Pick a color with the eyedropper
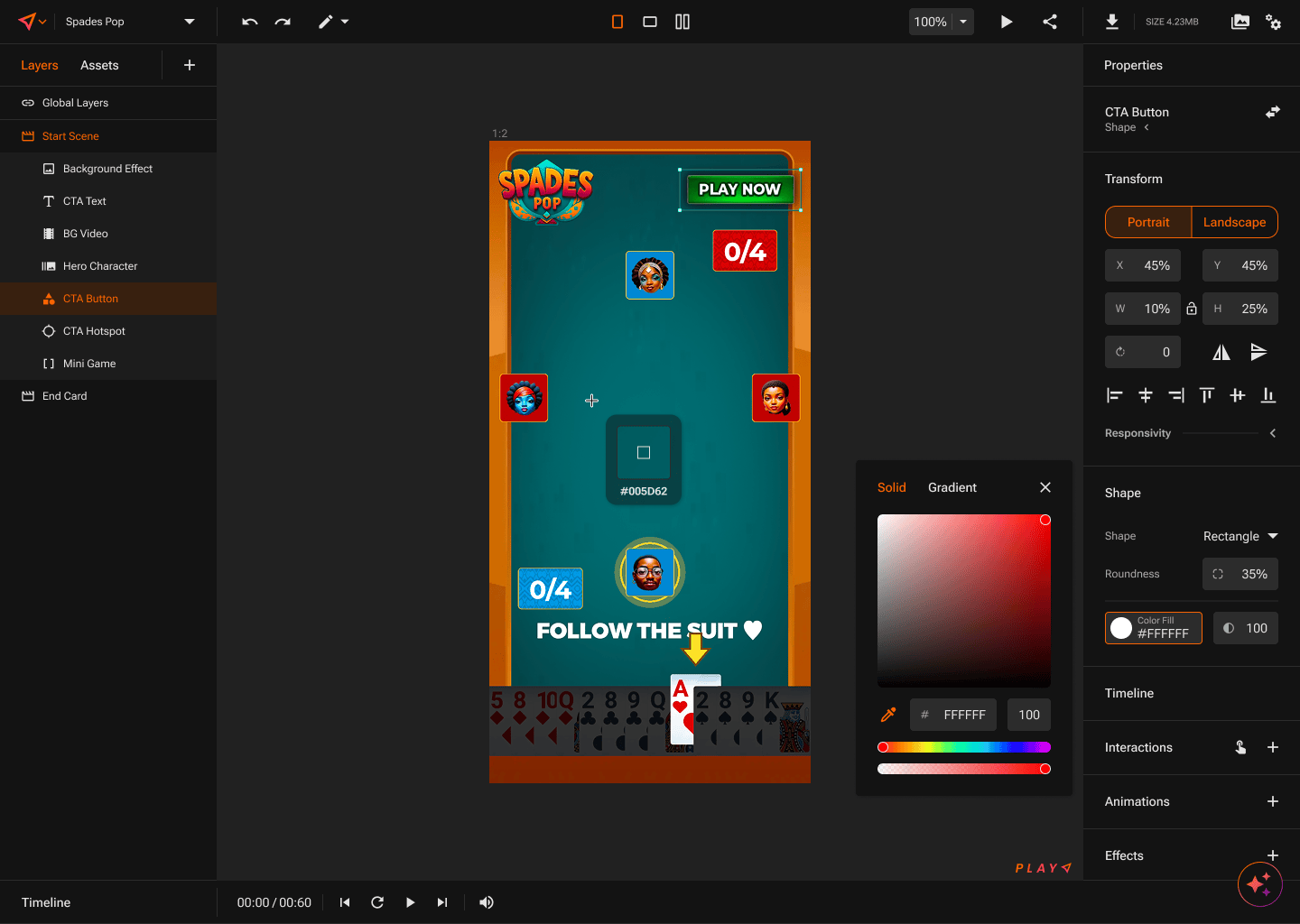The image size is (1300, 924). (x=888, y=715)
